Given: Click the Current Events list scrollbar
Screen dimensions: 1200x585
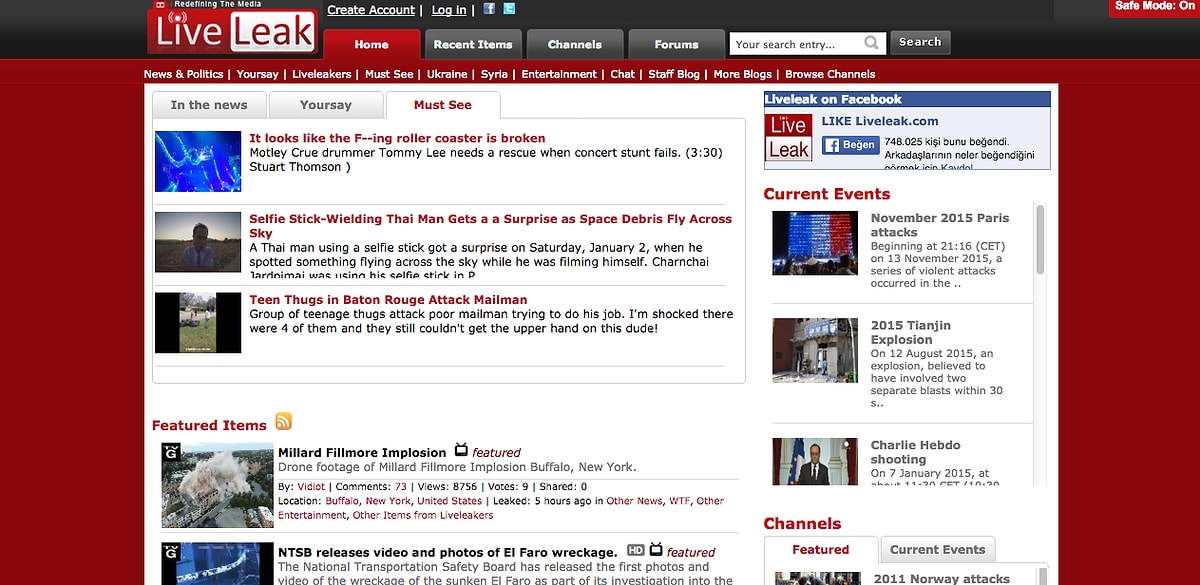Looking at the screenshot, I should tap(1041, 240).
